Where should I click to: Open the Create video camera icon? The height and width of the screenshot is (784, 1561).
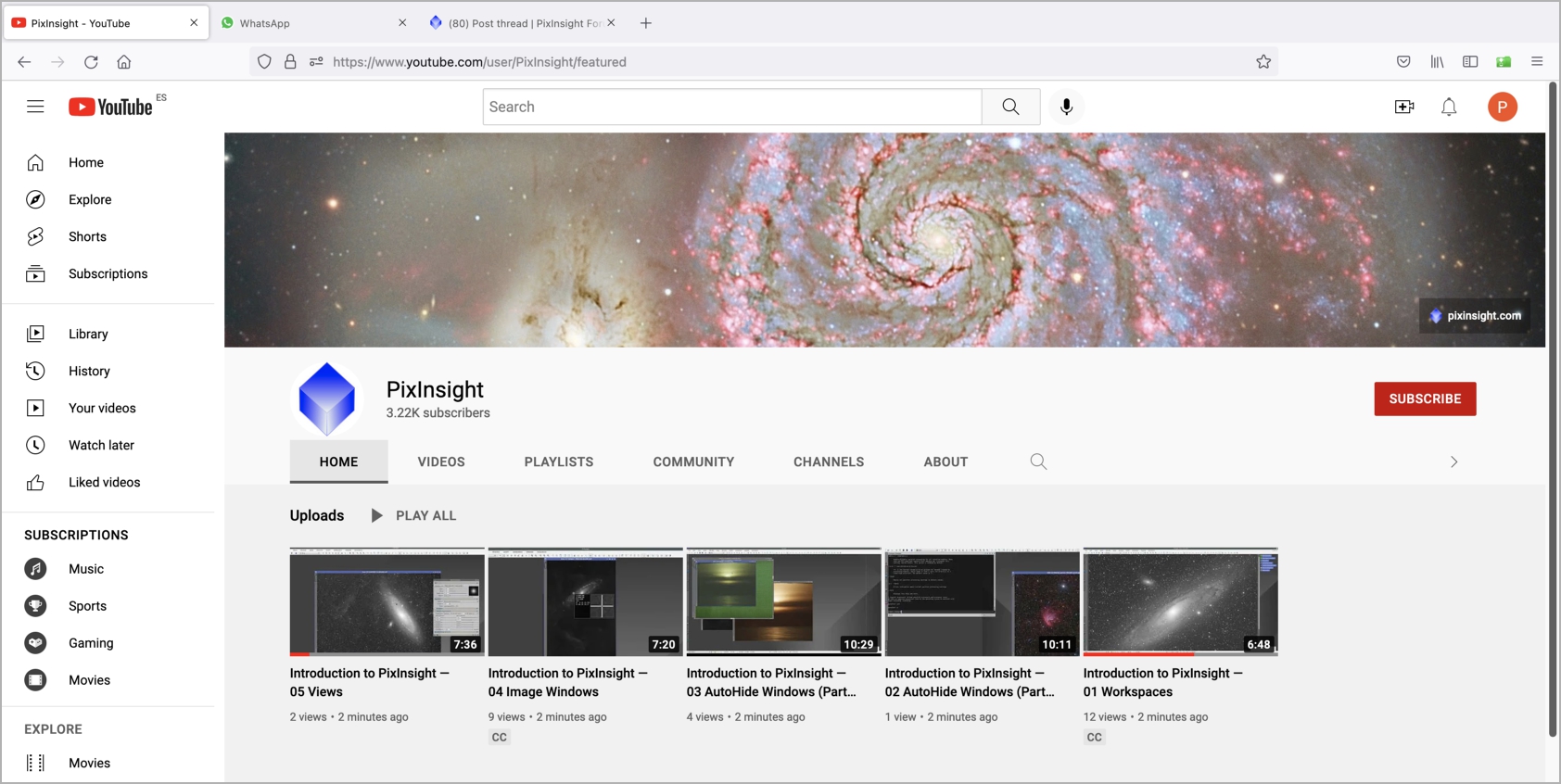(x=1404, y=107)
